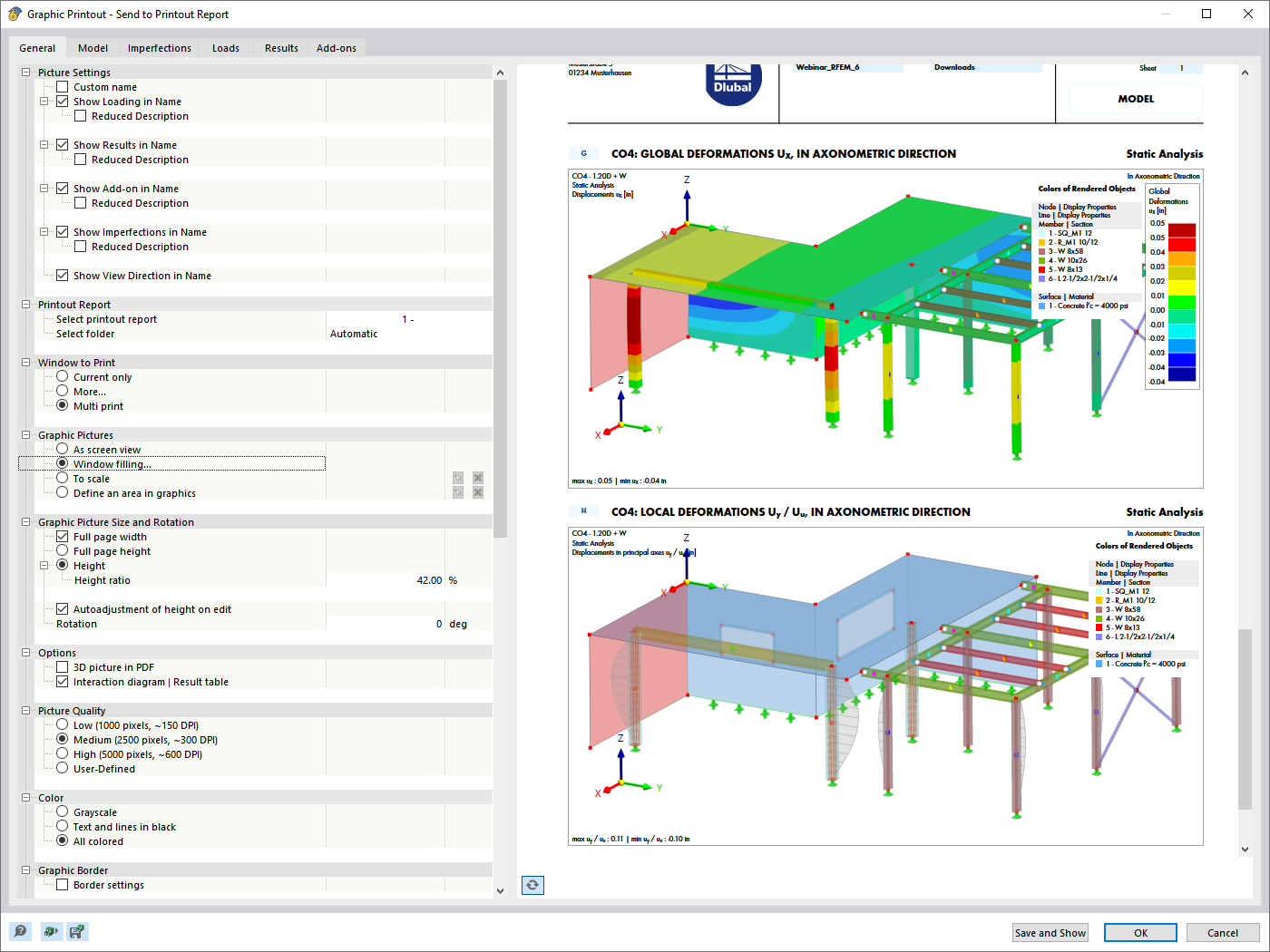Click the CO4 Local Deformations preview picture
The image size is (1270, 952).
(x=885, y=685)
